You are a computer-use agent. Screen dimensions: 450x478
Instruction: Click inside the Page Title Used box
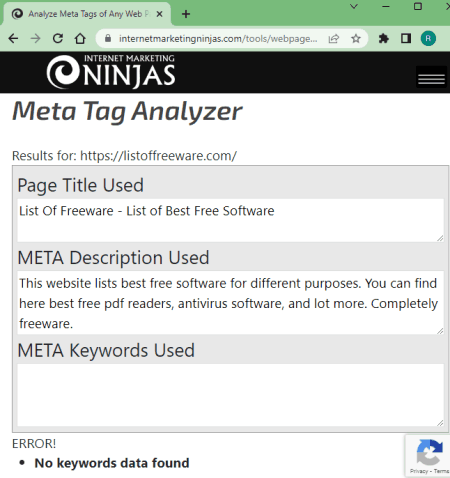tap(230, 220)
